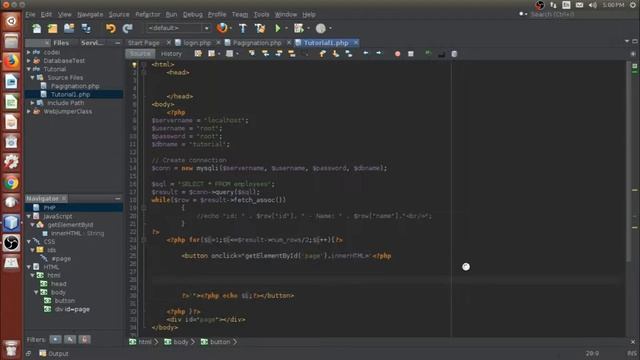
Task: Click the red Start Macro Recording icon
Action: pos(398,53)
